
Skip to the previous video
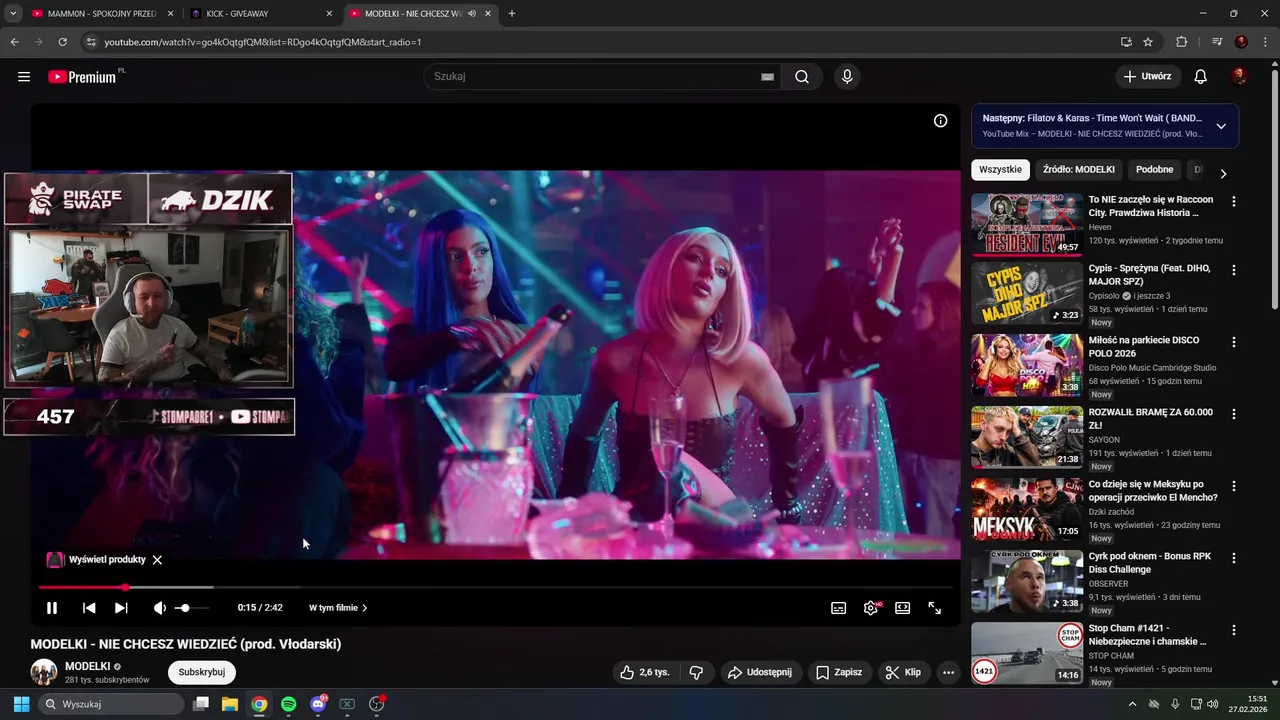tap(89, 608)
